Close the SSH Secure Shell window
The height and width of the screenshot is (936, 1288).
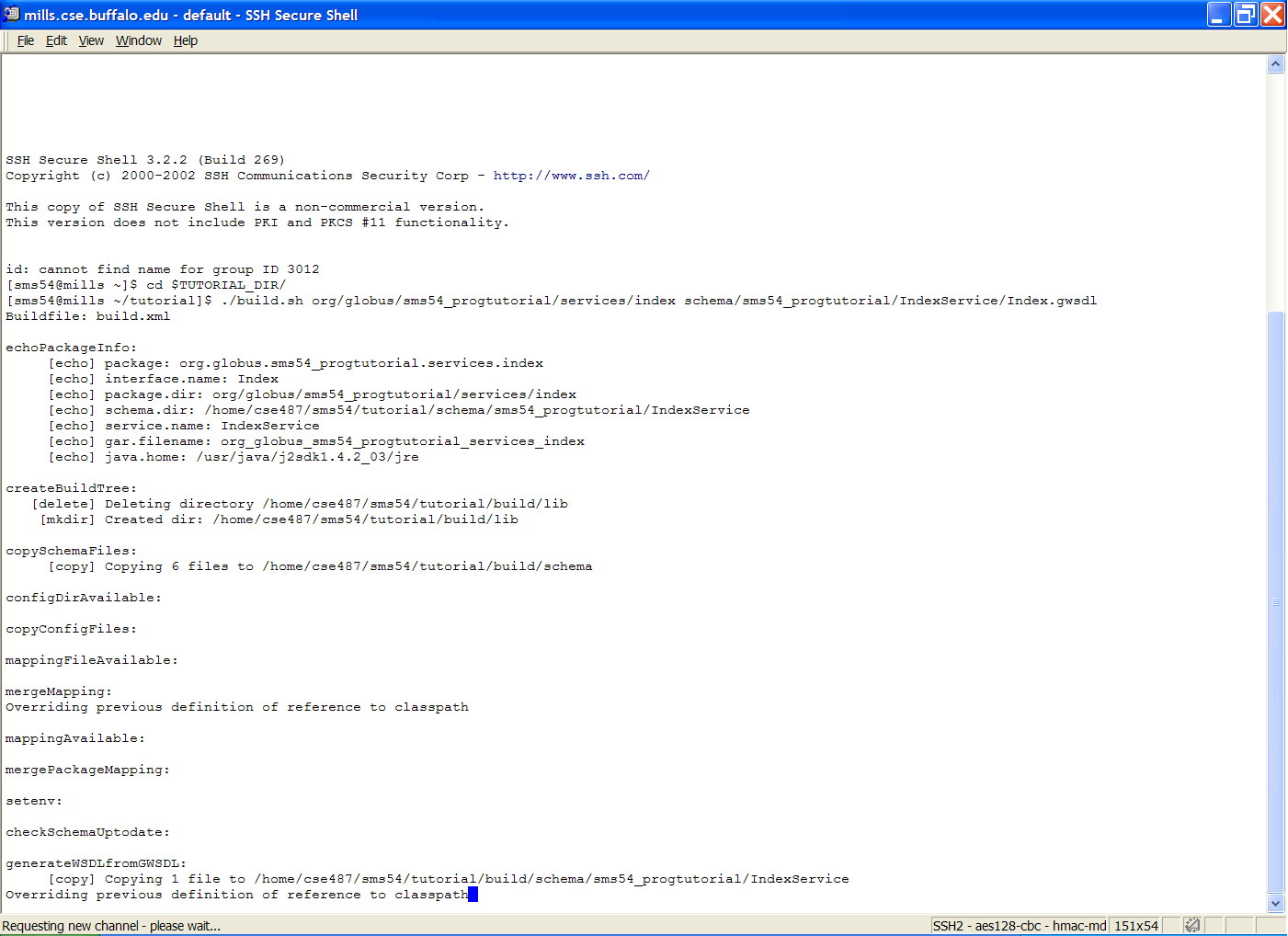[x=1272, y=15]
